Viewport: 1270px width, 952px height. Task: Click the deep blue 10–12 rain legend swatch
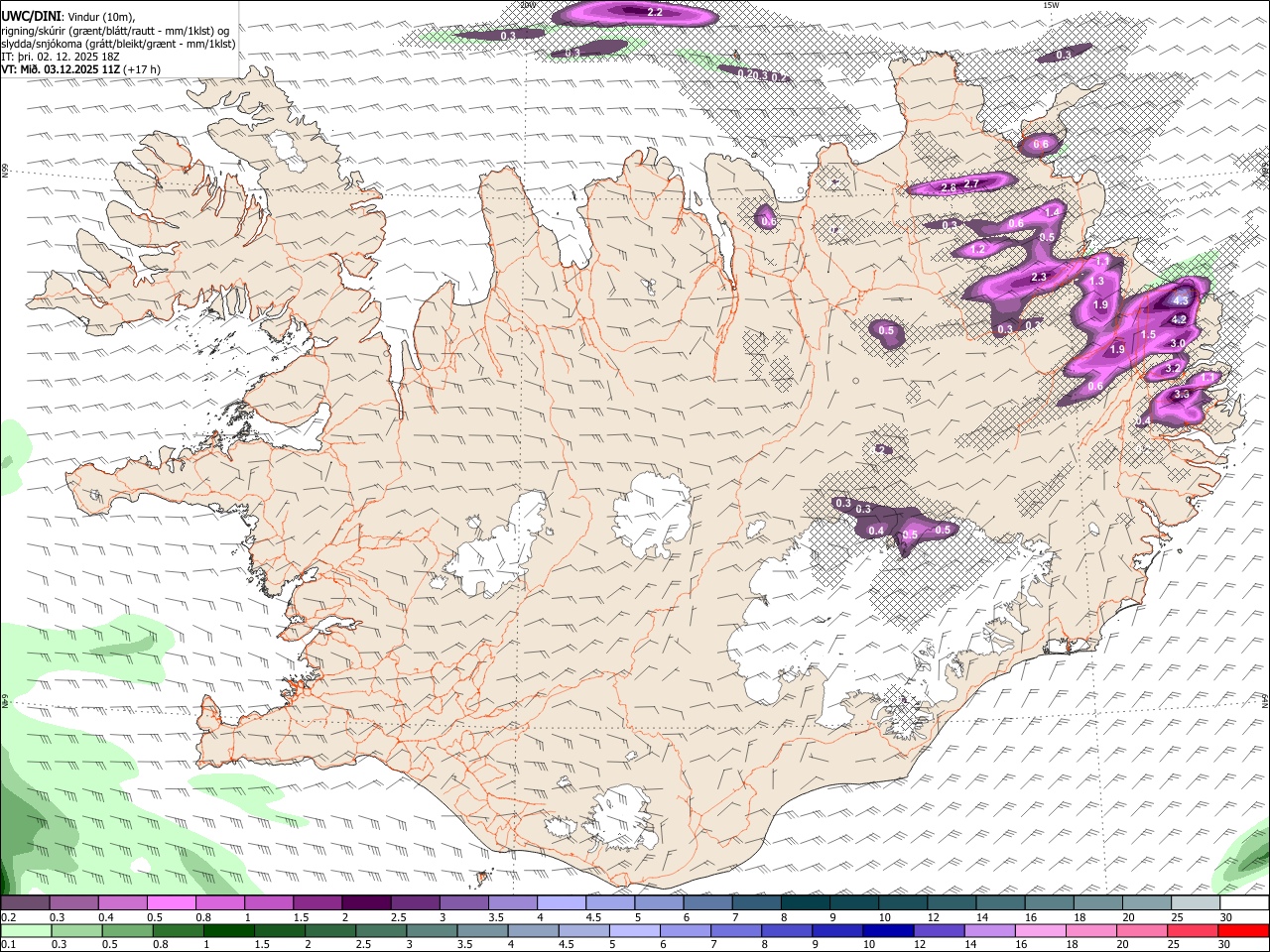[x=886, y=931]
